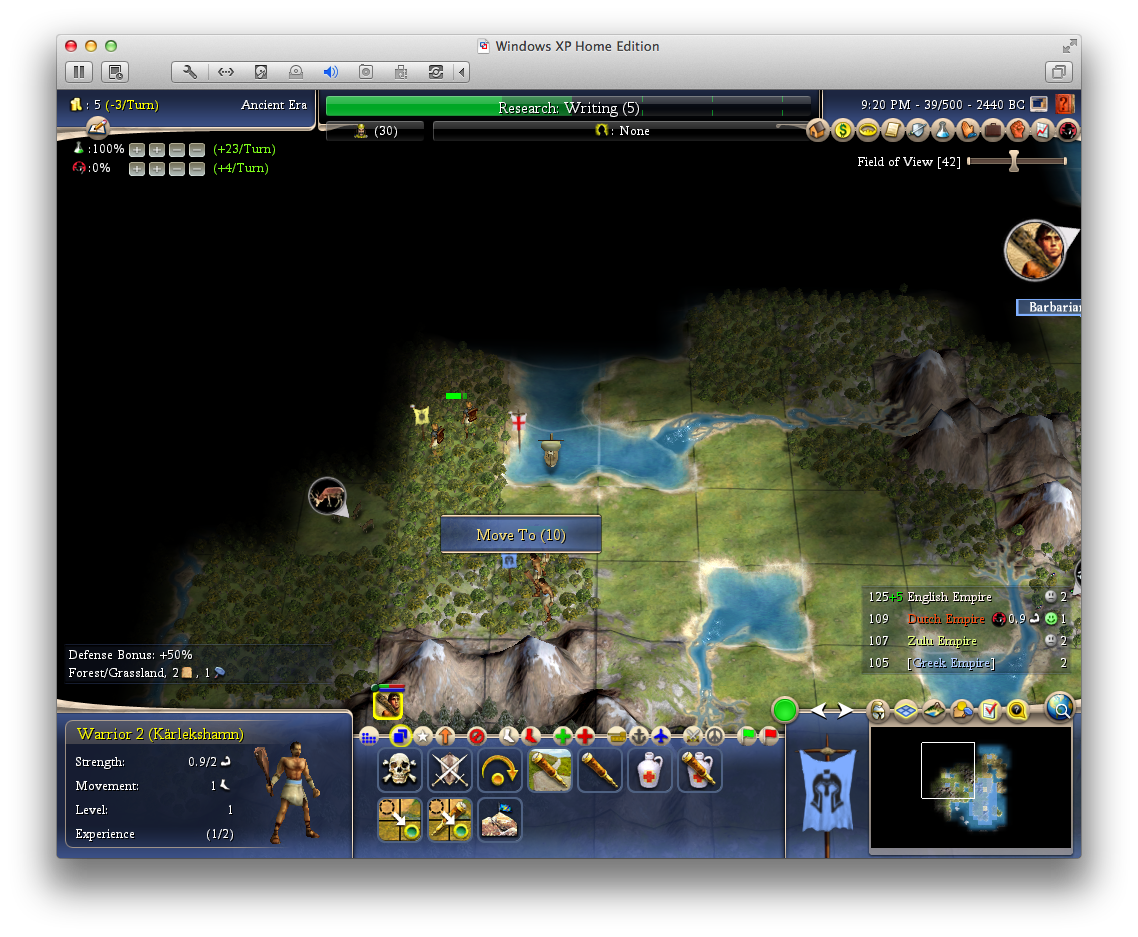Click the mountain with flag action icon

click(x=499, y=819)
